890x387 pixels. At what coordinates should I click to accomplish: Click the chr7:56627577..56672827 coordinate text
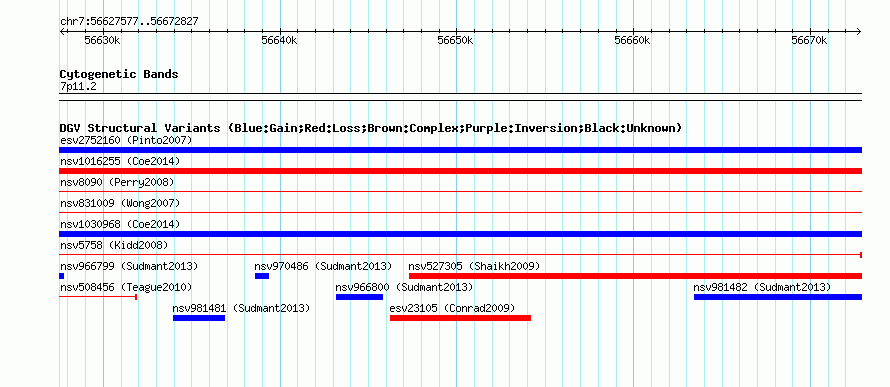(129, 22)
